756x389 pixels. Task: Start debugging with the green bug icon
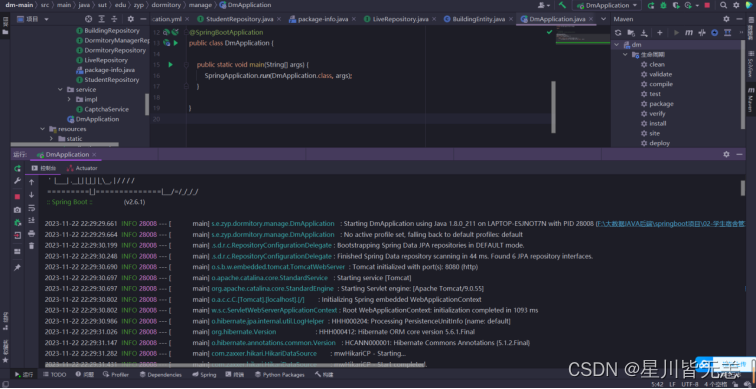click(663, 5)
